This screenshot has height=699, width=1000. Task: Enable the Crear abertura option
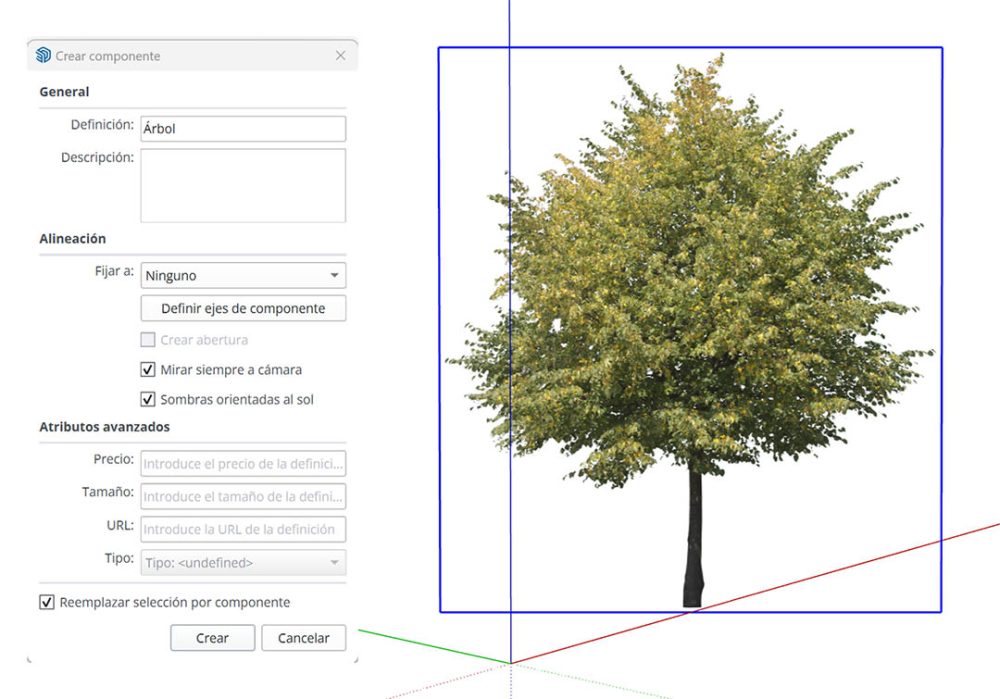tap(148, 340)
